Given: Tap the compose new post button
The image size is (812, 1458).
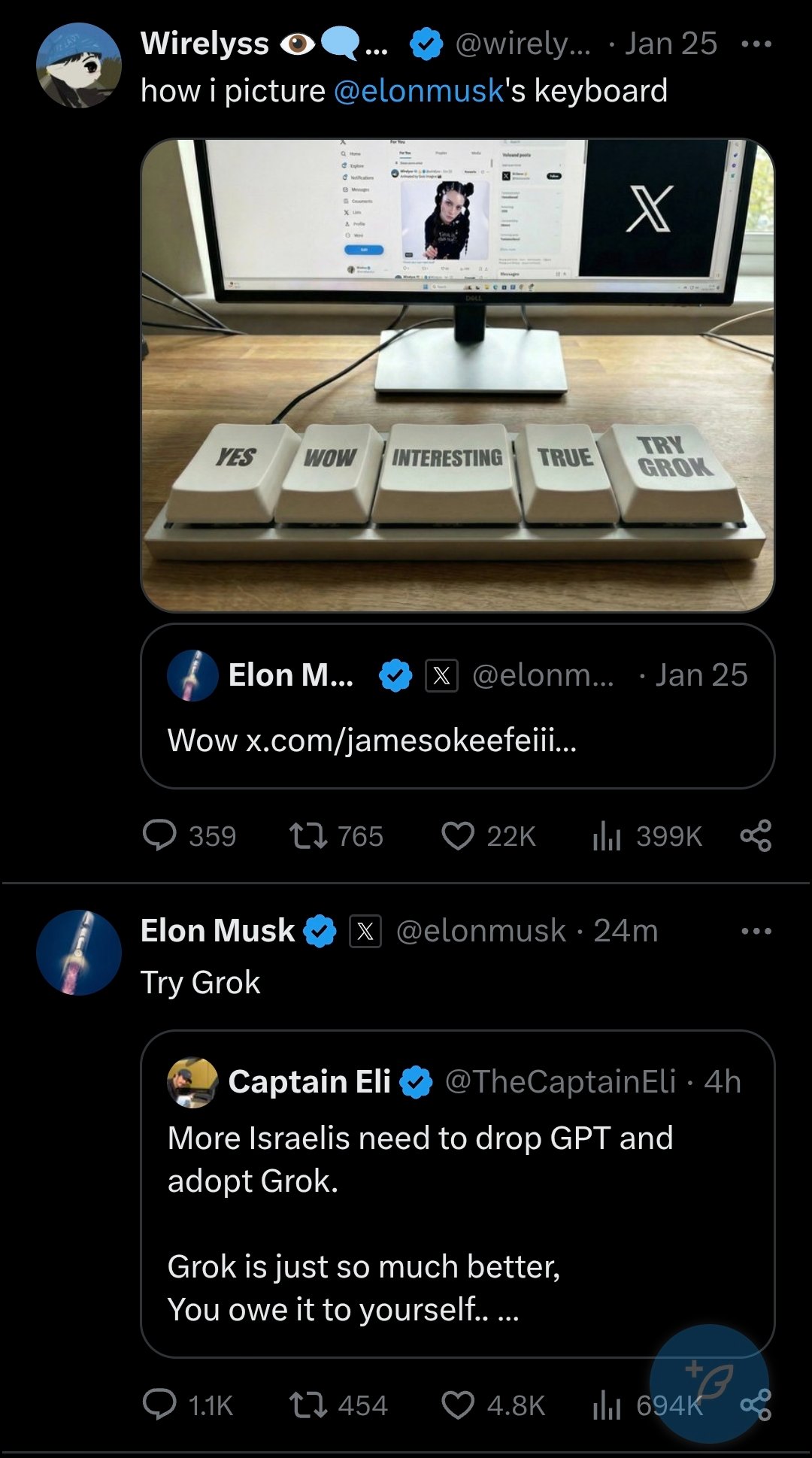Looking at the screenshot, I should pos(709,1382).
